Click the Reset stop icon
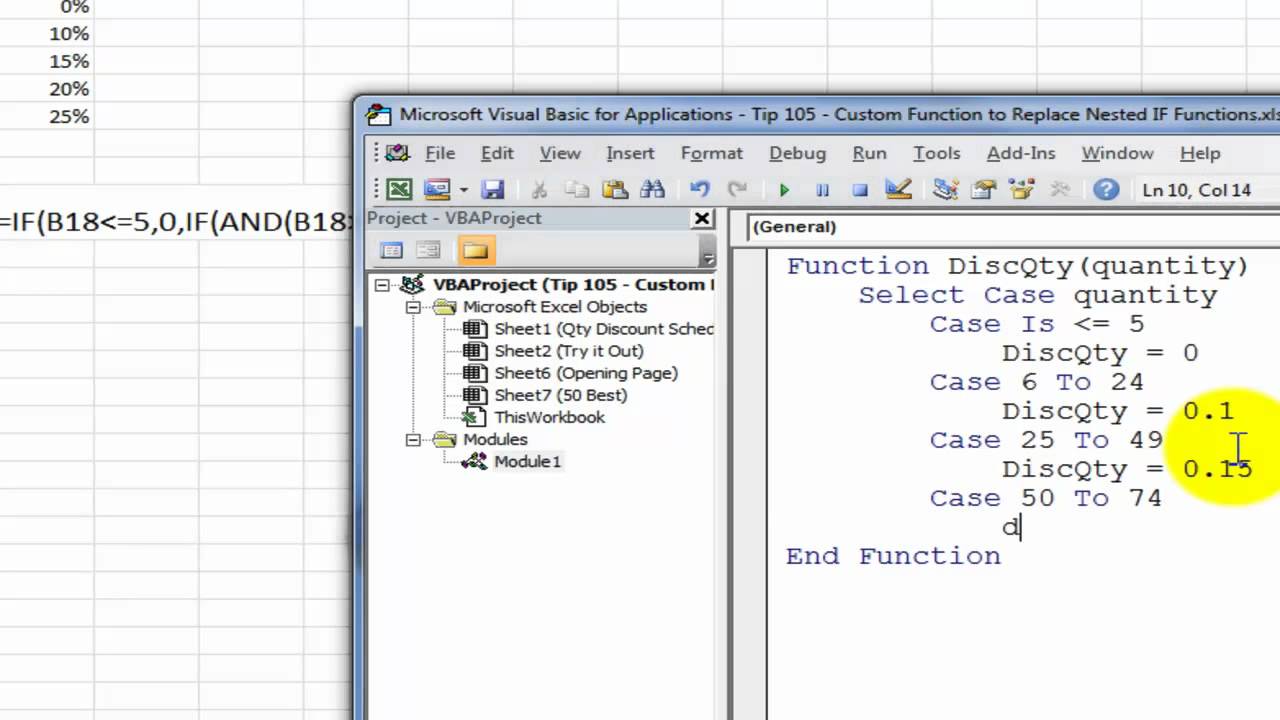The height and width of the screenshot is (720, 1280). point(860,190)
